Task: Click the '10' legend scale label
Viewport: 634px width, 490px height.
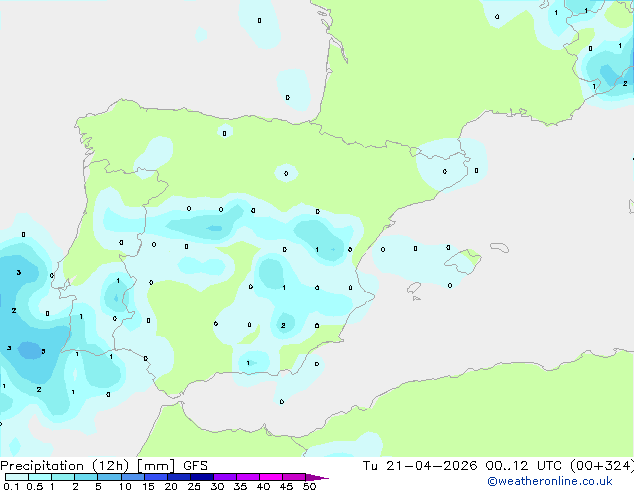Action: tap(125, 486)
